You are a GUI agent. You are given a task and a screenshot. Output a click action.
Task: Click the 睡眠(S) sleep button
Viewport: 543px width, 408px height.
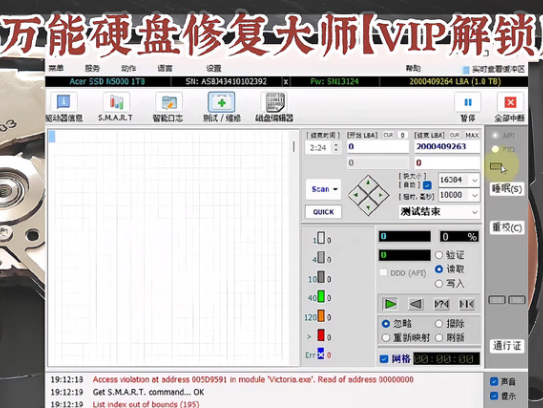coord(507,189)
